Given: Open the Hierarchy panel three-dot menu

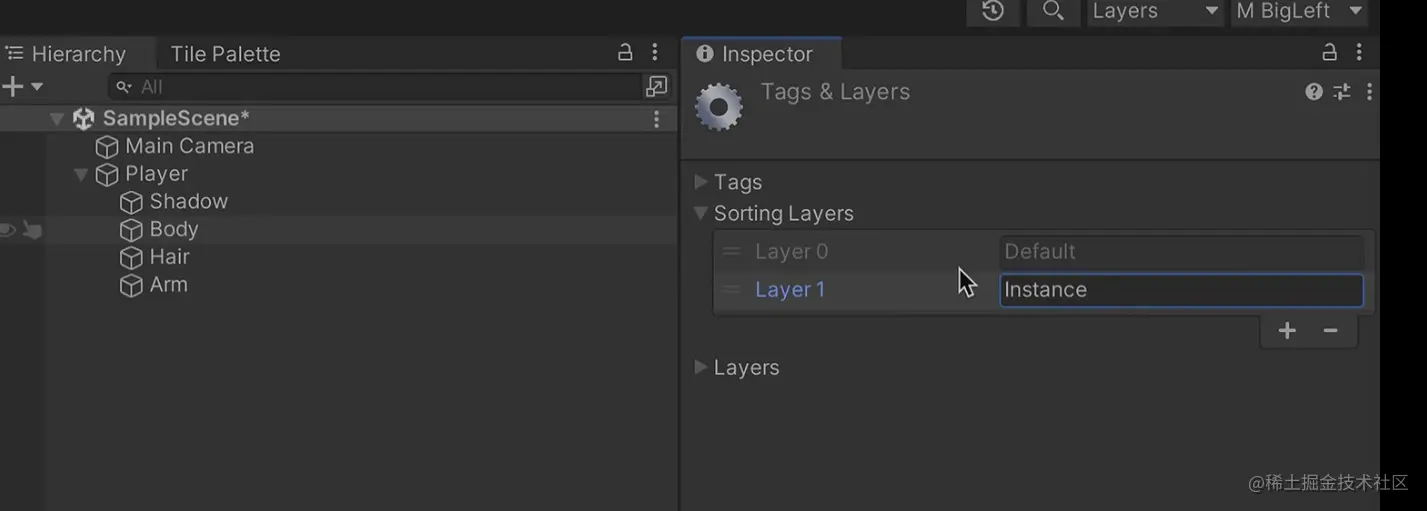Looking at the screenshot, I should coord(655,52).
